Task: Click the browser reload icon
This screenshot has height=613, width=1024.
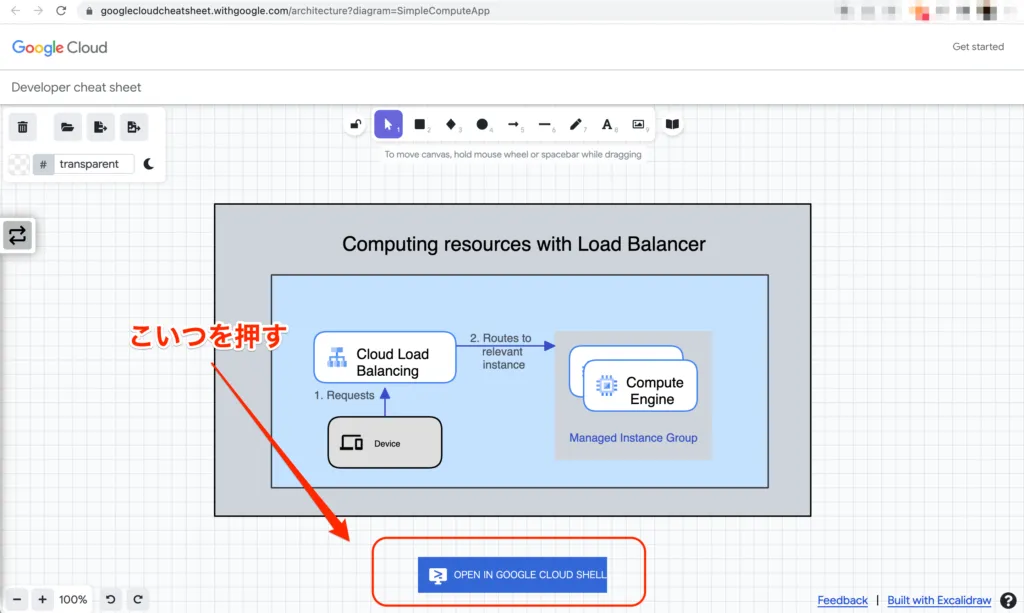Action: [61, 10]
